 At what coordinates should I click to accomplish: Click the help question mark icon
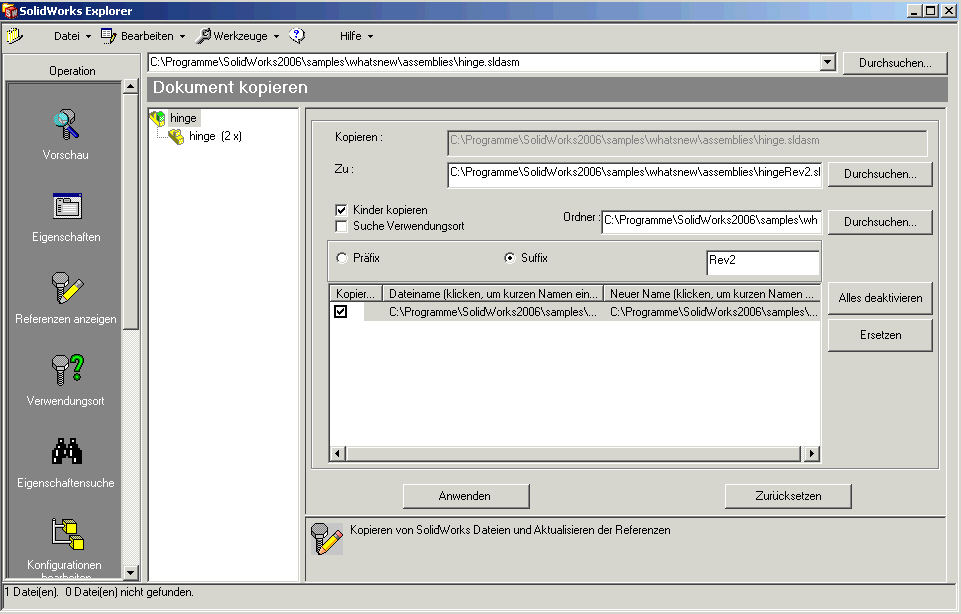pyautogui.click(x=297, y=36)
